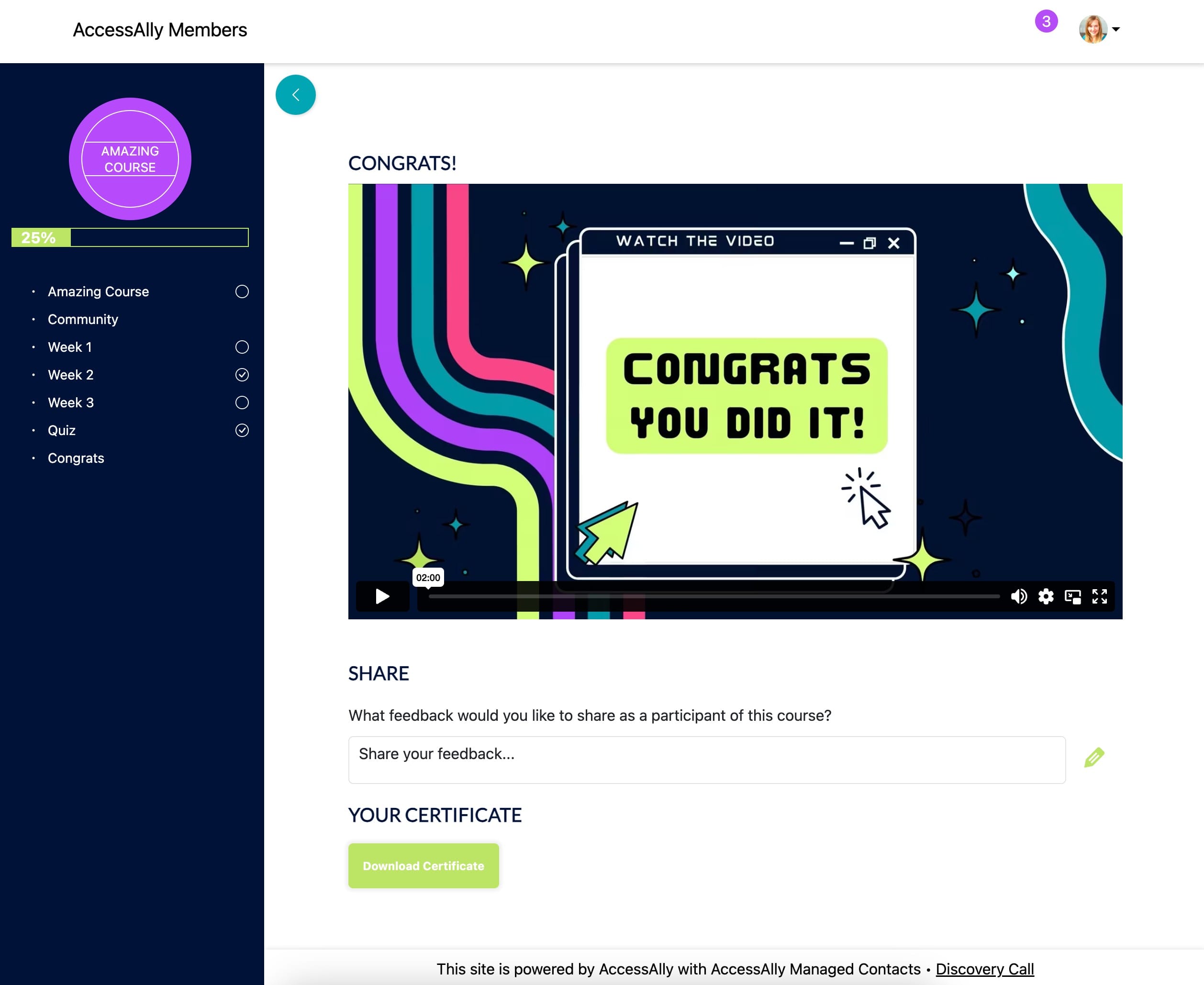1204x985 pixels.
Task: Click the user profile avatar icon
Action: tap(1093, 29)
